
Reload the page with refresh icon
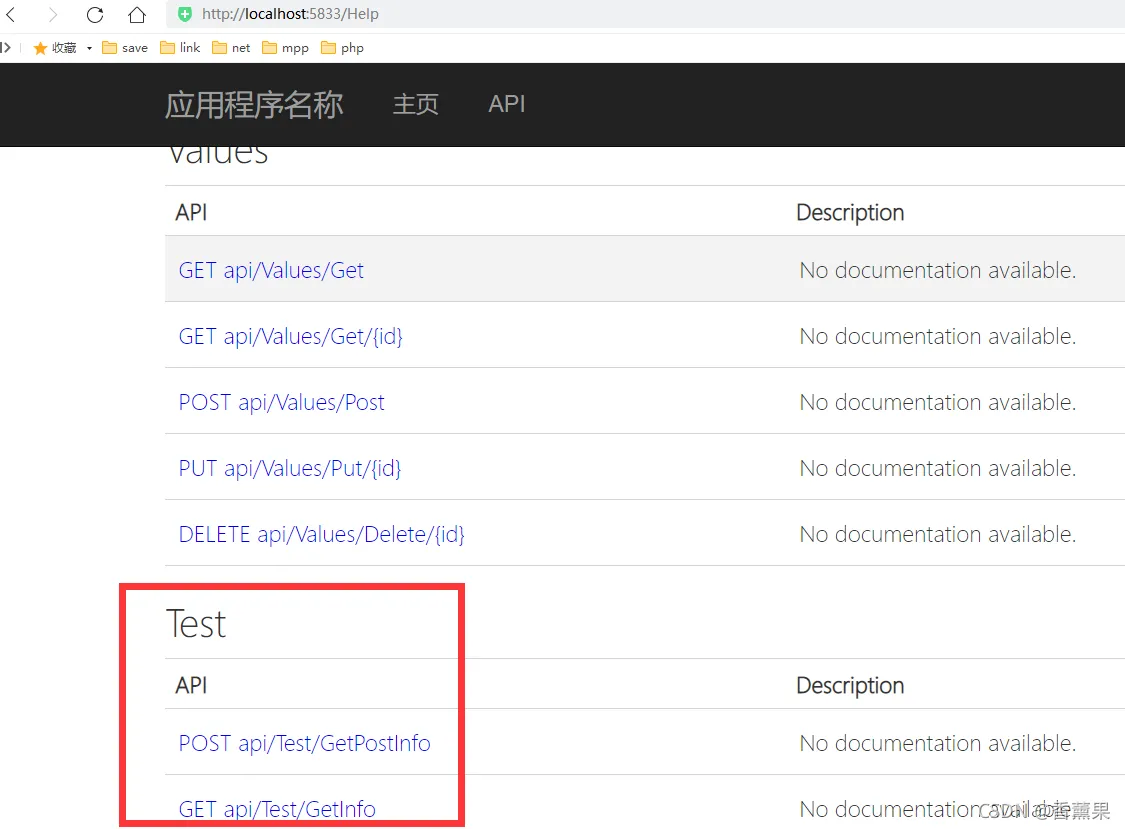pyautogui.click(x=95, y=14)
